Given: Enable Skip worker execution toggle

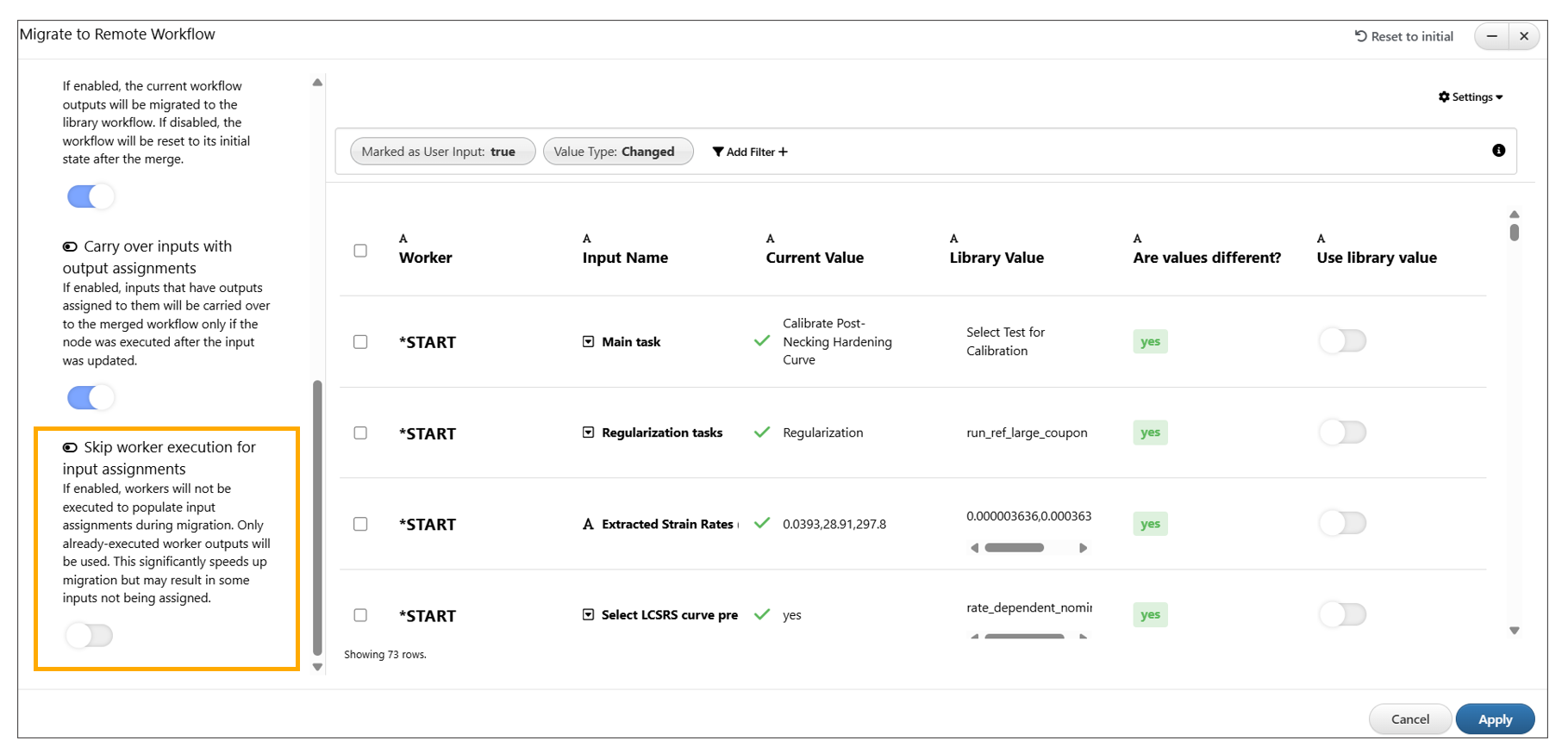Looking at the screenshot, I should [90, 636].
